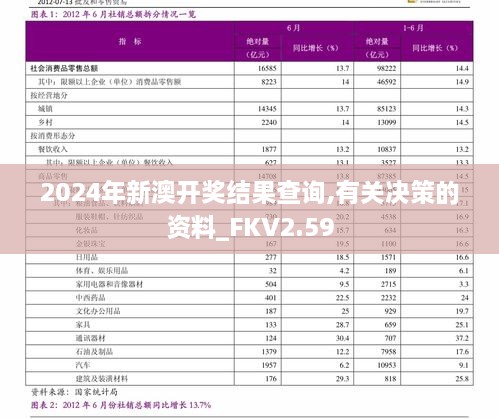This screenshot has height=419, width=499.
Task: Select the '城镇' row label
Action: coord(45,109)
